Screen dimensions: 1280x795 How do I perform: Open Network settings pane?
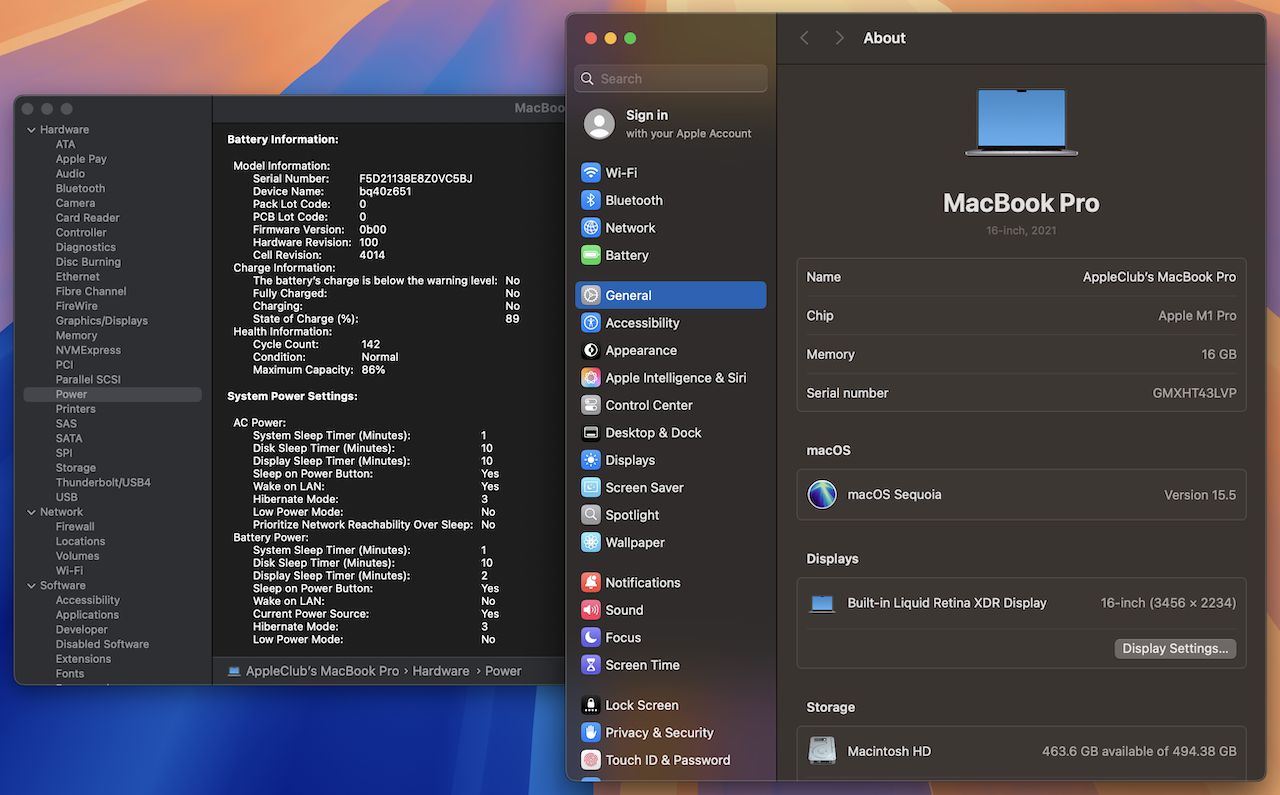point(671,228)
